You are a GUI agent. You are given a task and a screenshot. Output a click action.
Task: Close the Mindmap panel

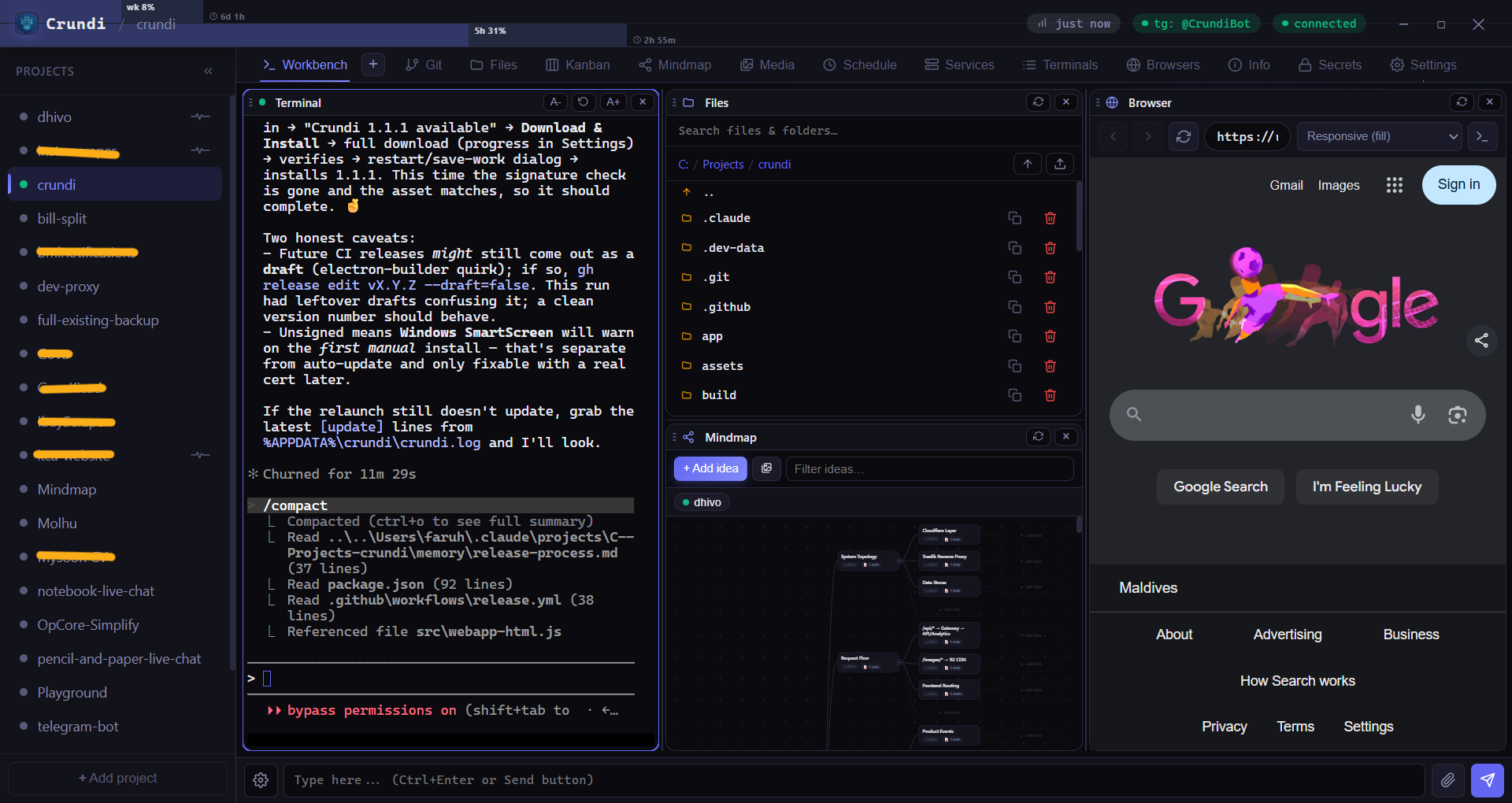point(1066,437)
